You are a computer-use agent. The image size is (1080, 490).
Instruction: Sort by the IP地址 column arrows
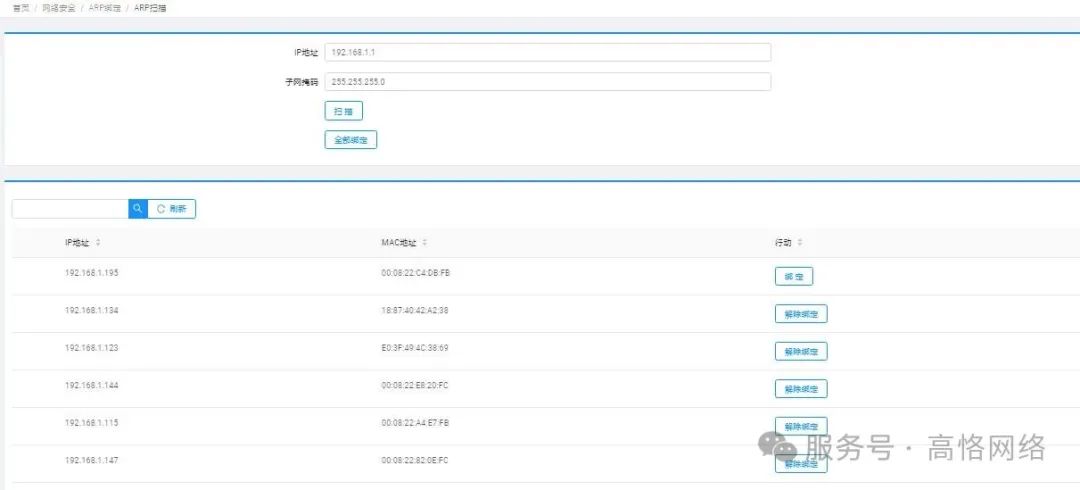98,243
